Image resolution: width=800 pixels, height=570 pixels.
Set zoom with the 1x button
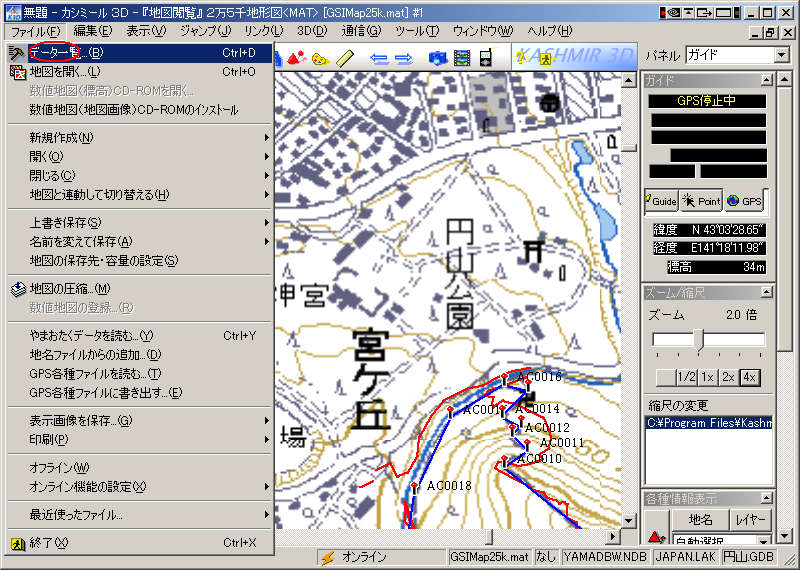(x=707, y=378)
